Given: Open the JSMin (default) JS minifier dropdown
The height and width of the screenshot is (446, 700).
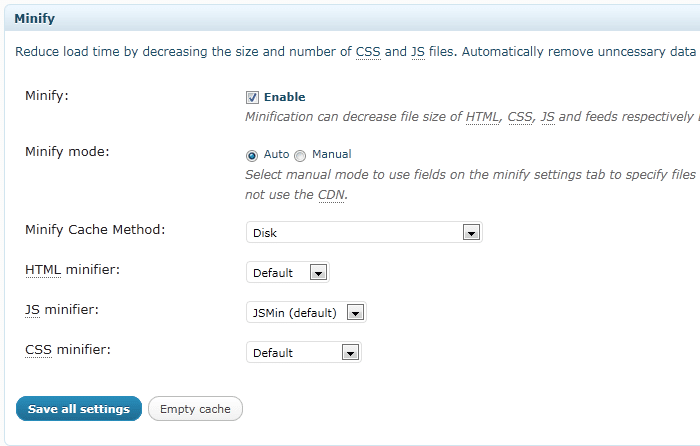Looking at the screenshot, I should tap(306, 313).
